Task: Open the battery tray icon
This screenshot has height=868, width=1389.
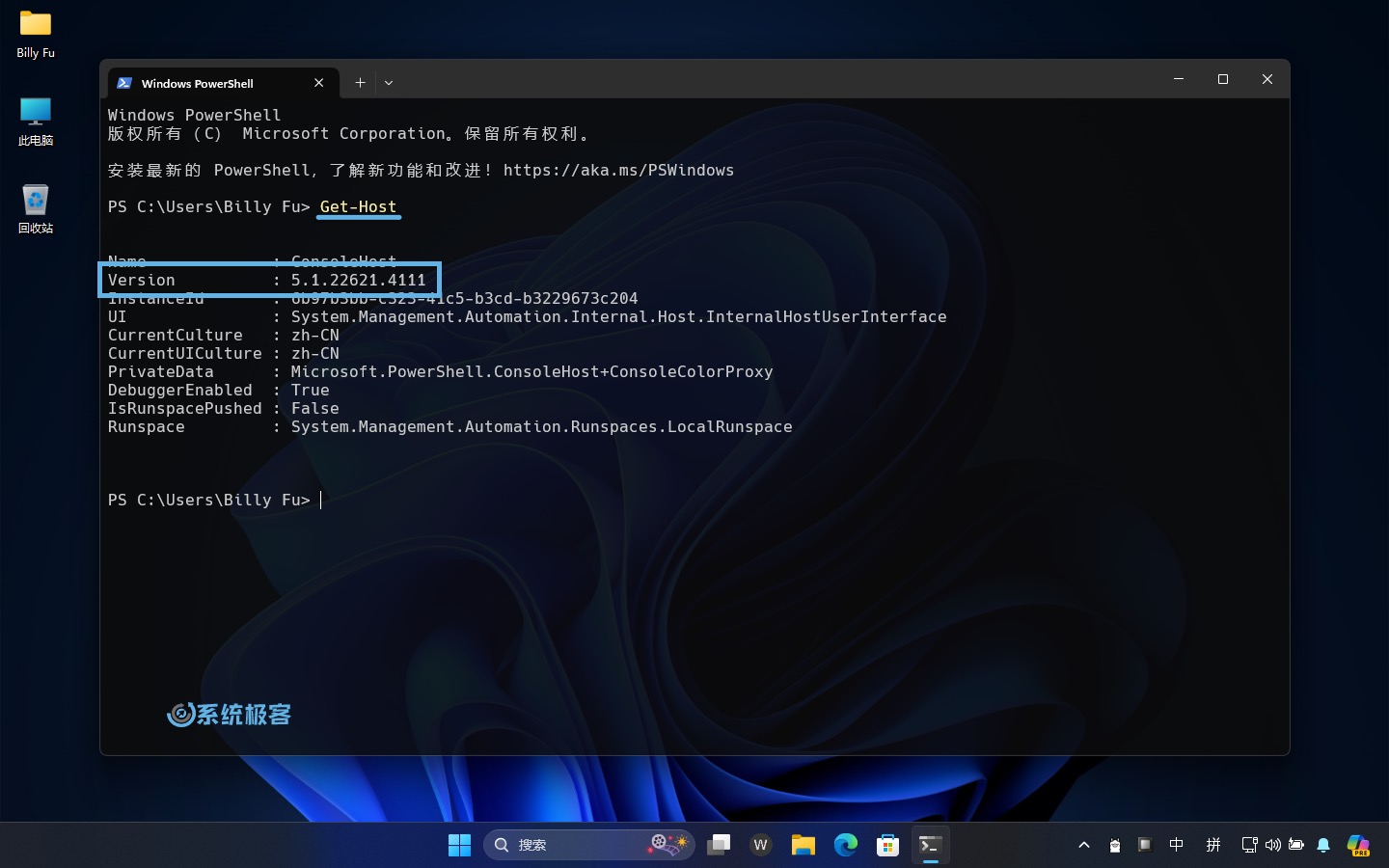Action: pos(1296,845)
